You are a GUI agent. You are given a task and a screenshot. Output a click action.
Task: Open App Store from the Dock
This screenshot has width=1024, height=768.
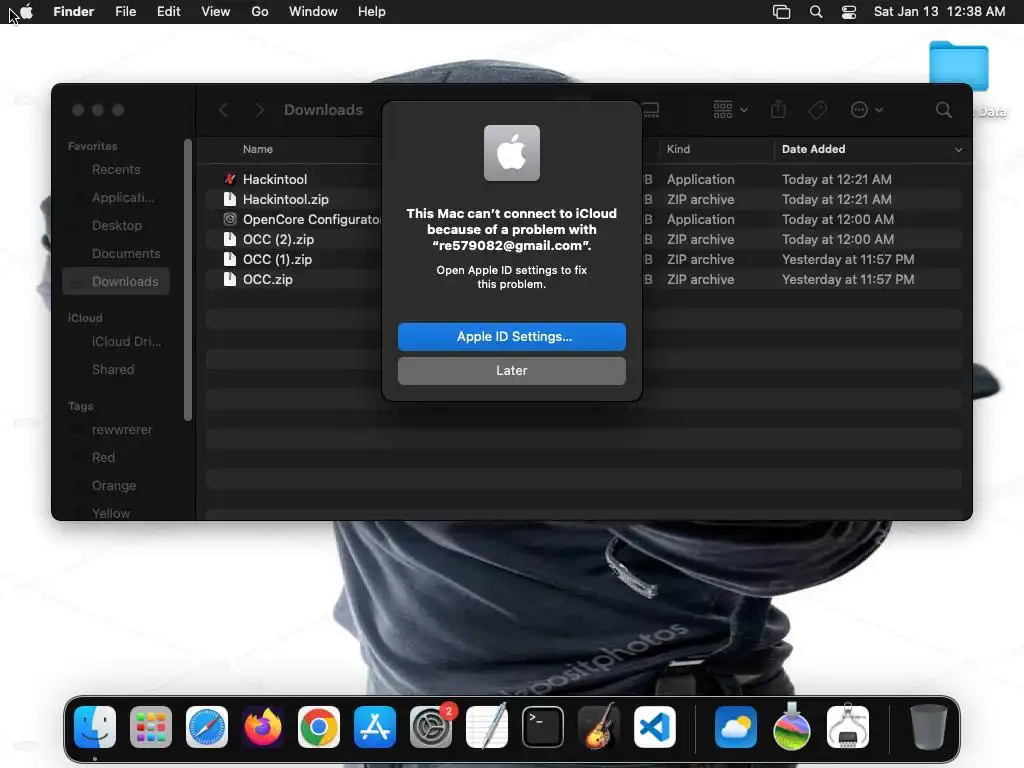click(x=375, y=727)
